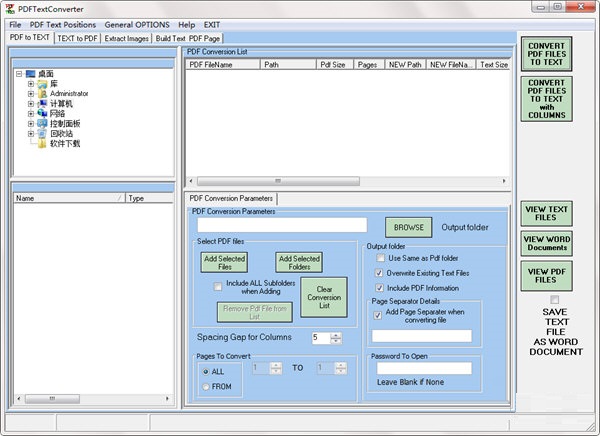Viewport: 600px width, 436px height.
Task: Sort file list by Type column
Action: coord(149,198)
